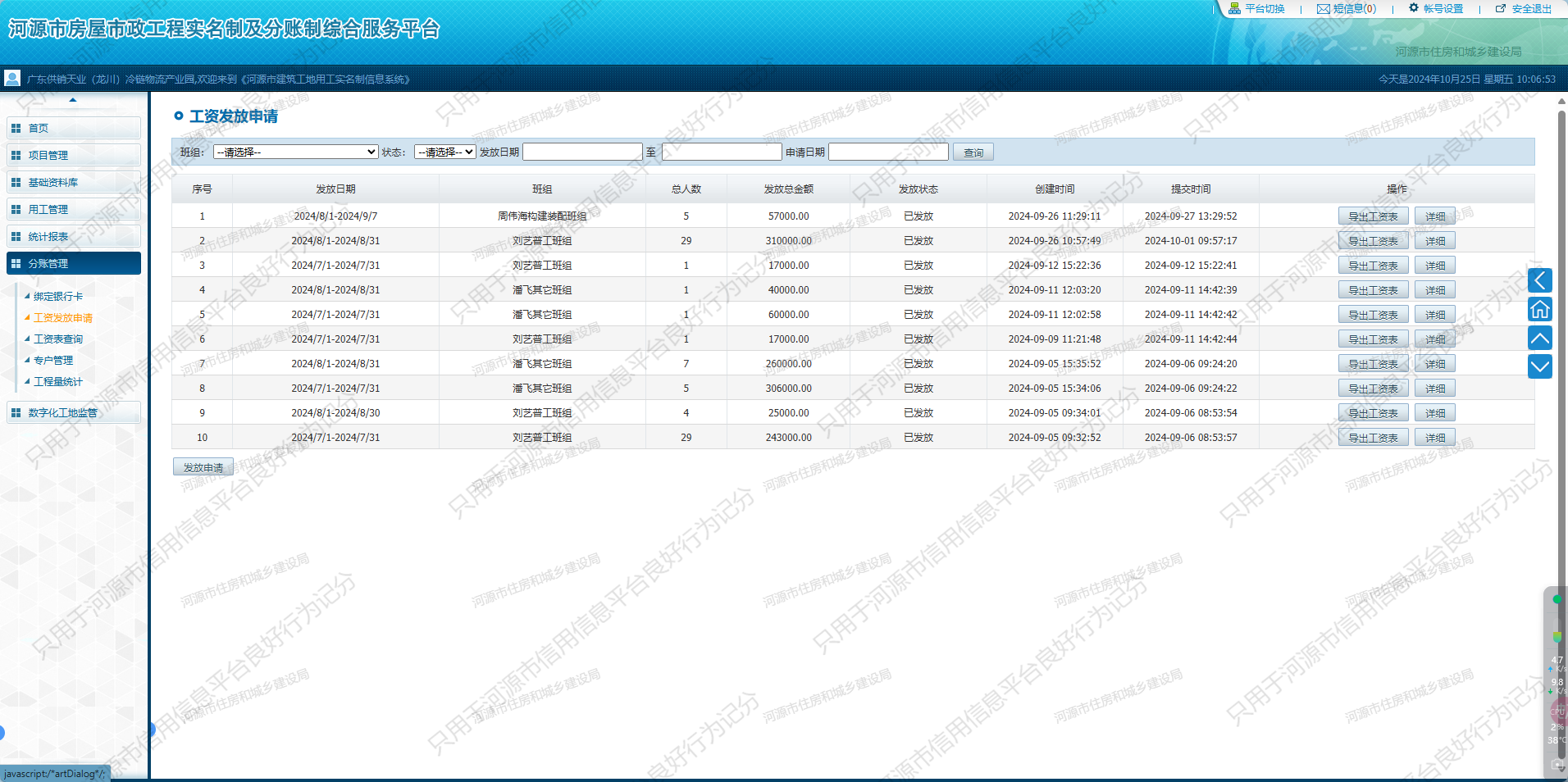Open 详细 for row 1

pos(1435,216)
